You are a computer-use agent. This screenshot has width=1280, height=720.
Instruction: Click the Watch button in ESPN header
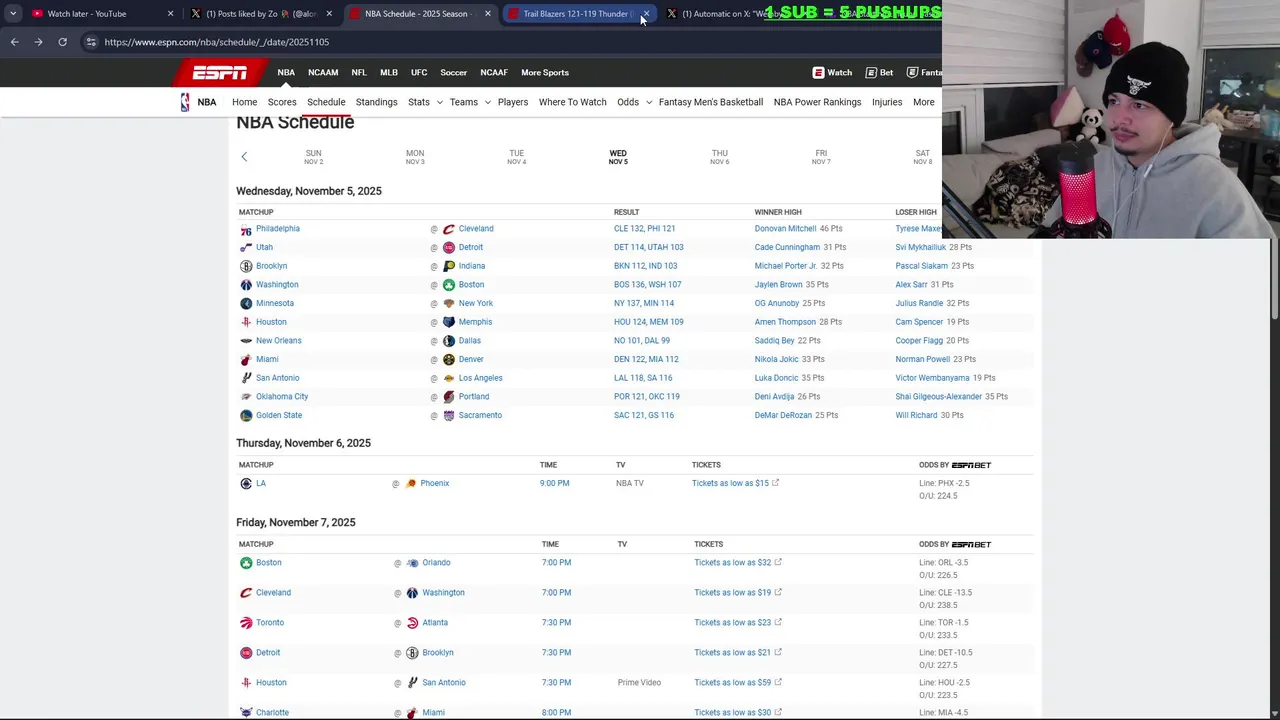[x=832, y=72]
